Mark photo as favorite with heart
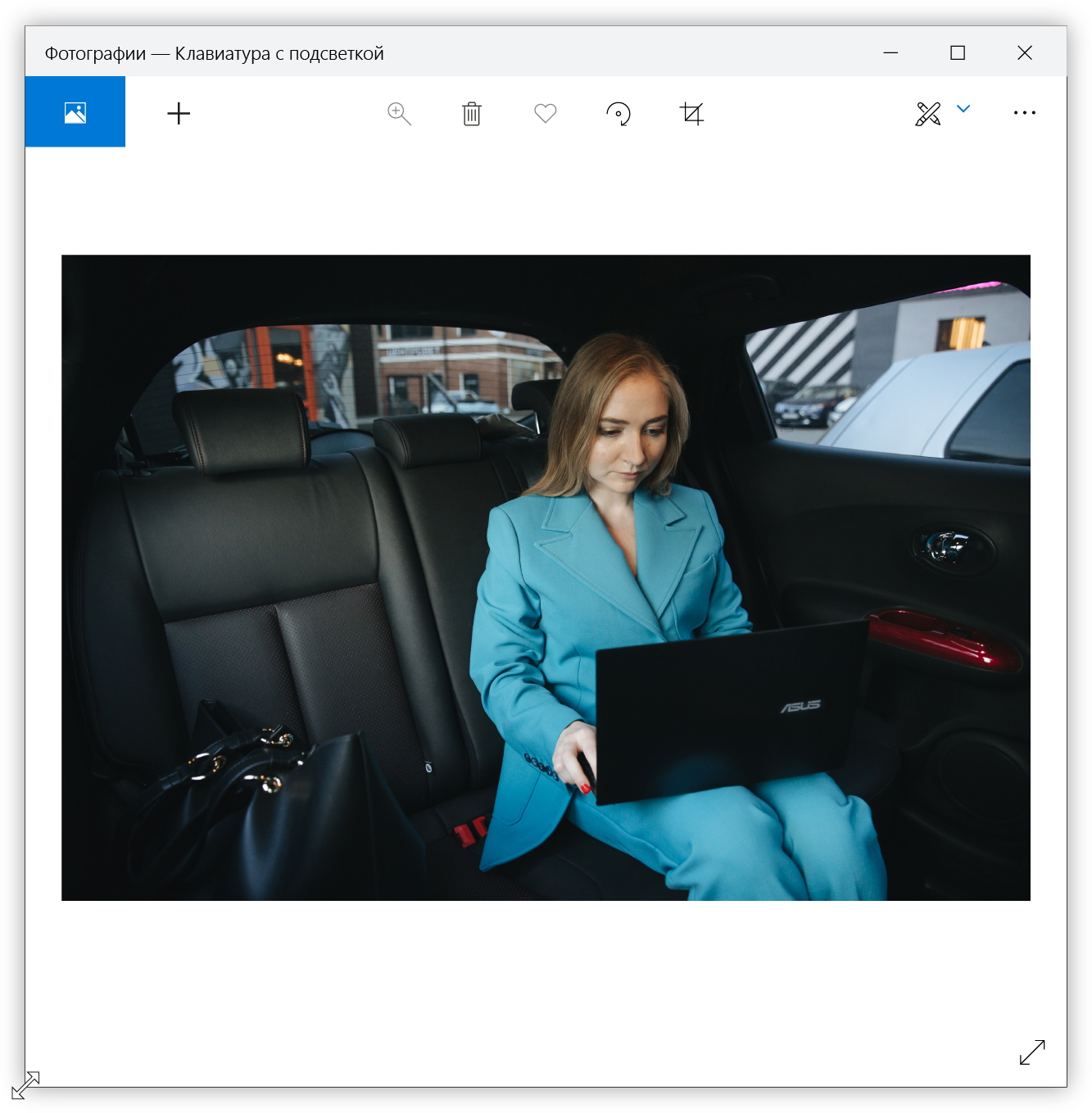 tap(546, 113)
